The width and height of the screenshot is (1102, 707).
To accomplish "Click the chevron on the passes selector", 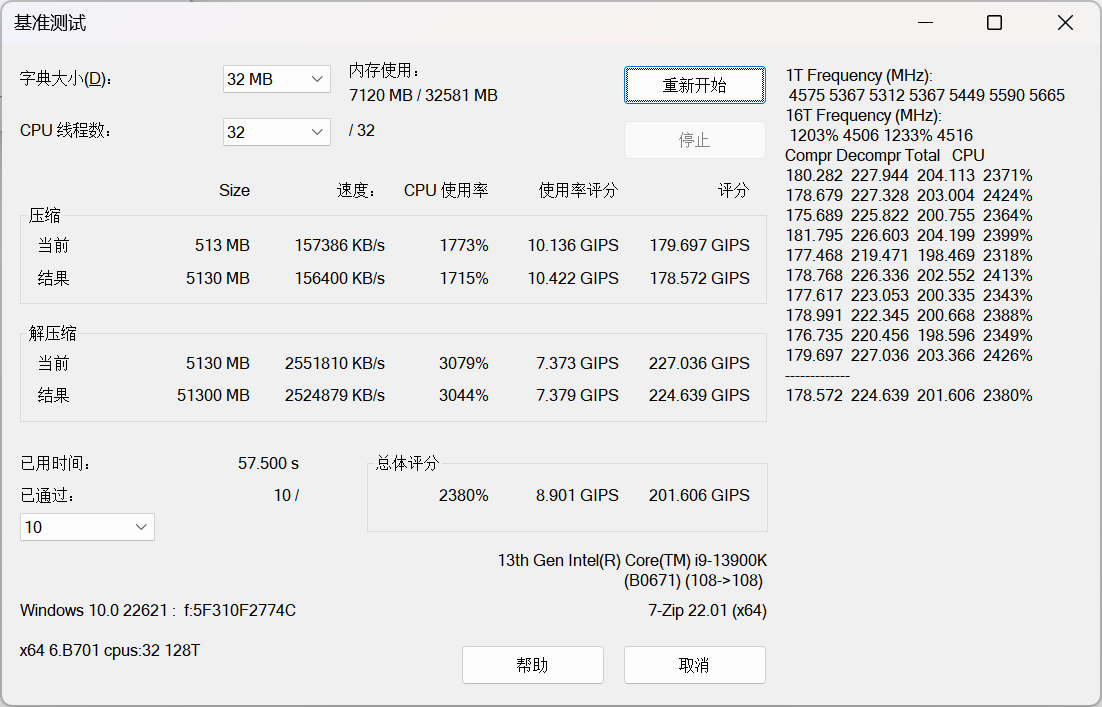I will point(141,527).
